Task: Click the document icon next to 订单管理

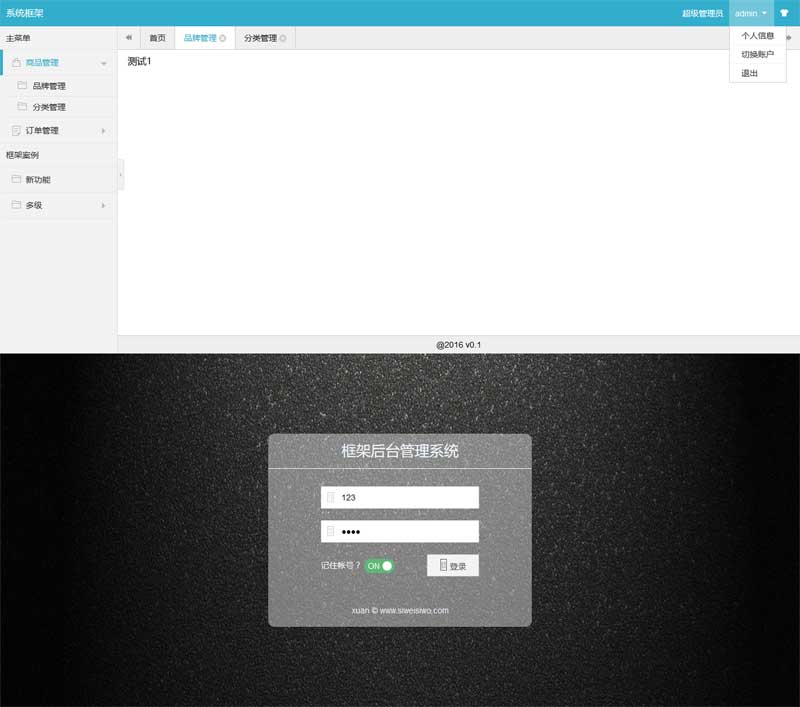Action: point(16,130)
